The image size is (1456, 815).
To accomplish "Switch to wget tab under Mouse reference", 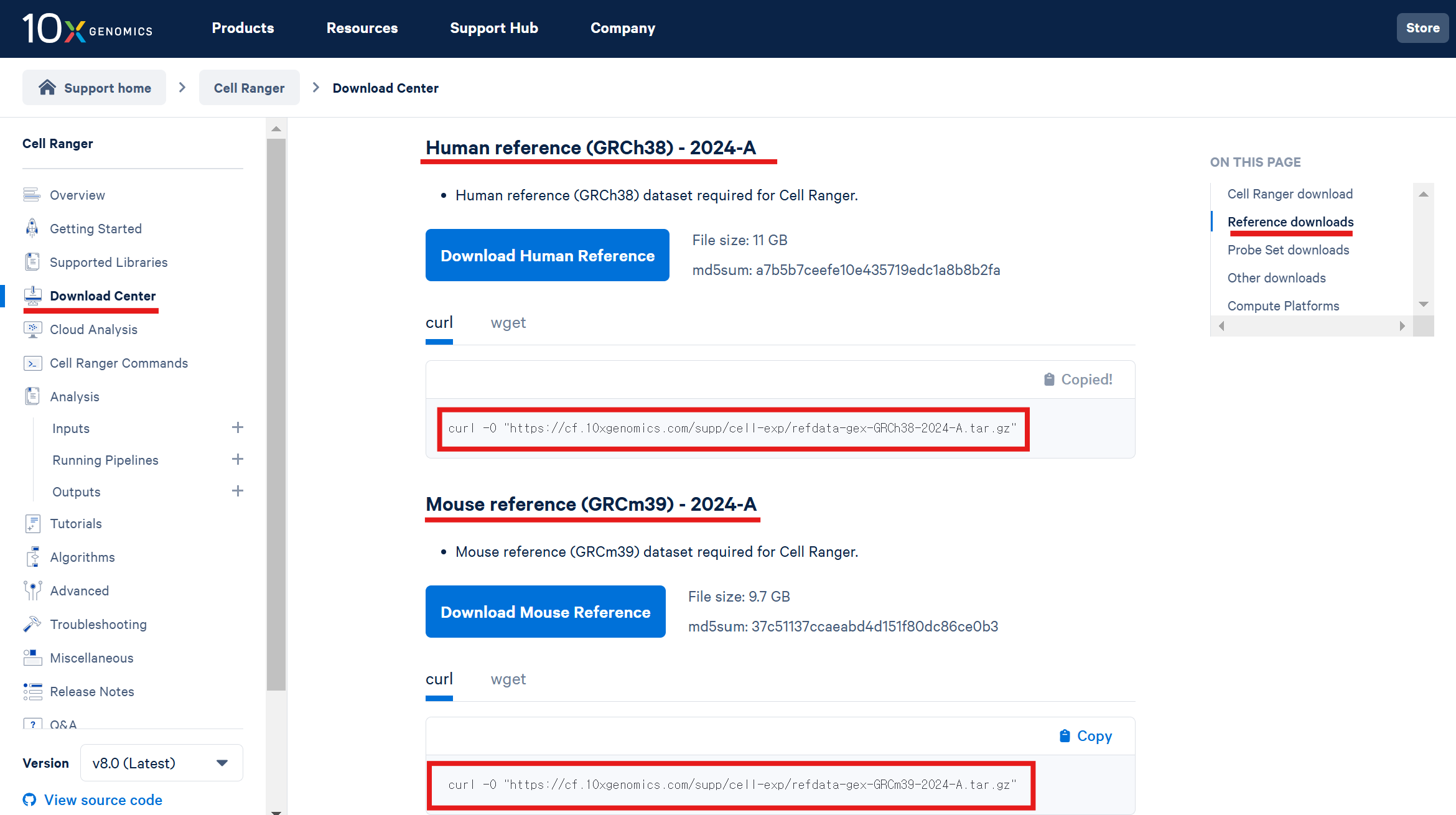I will 508,679.
